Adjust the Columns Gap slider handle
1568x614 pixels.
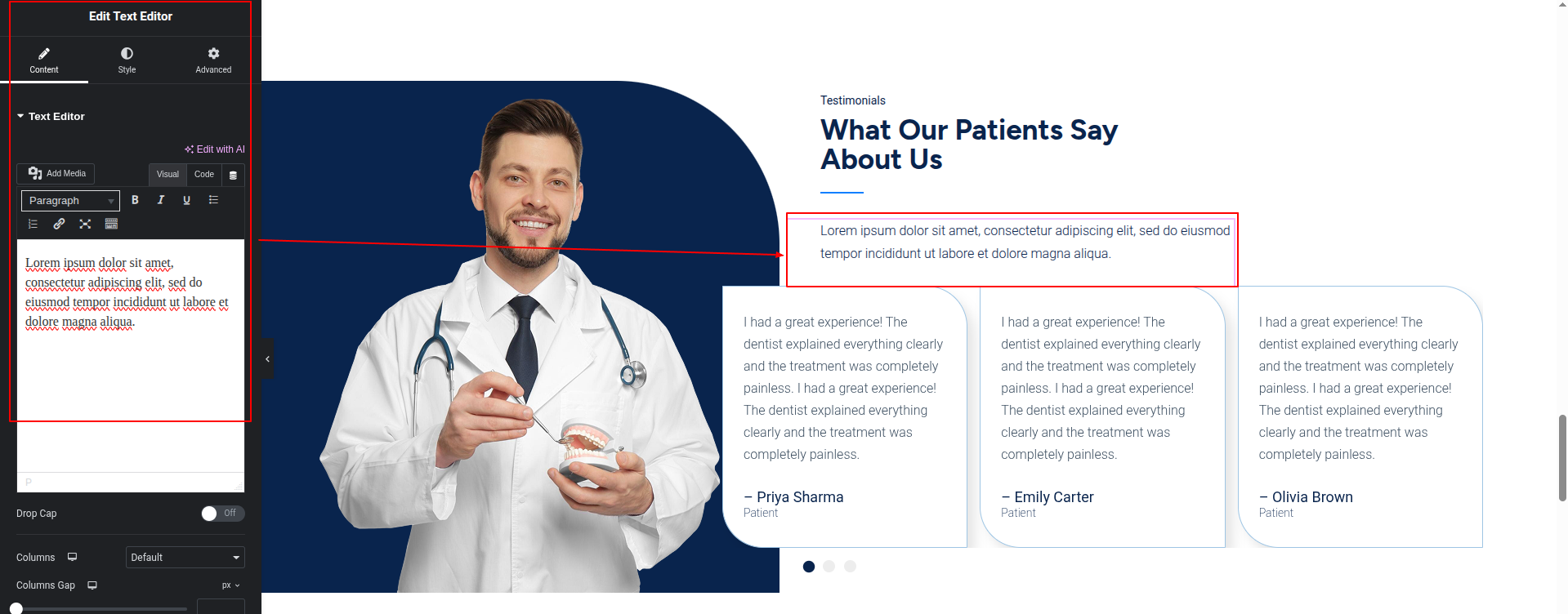(x=16, y=609)
